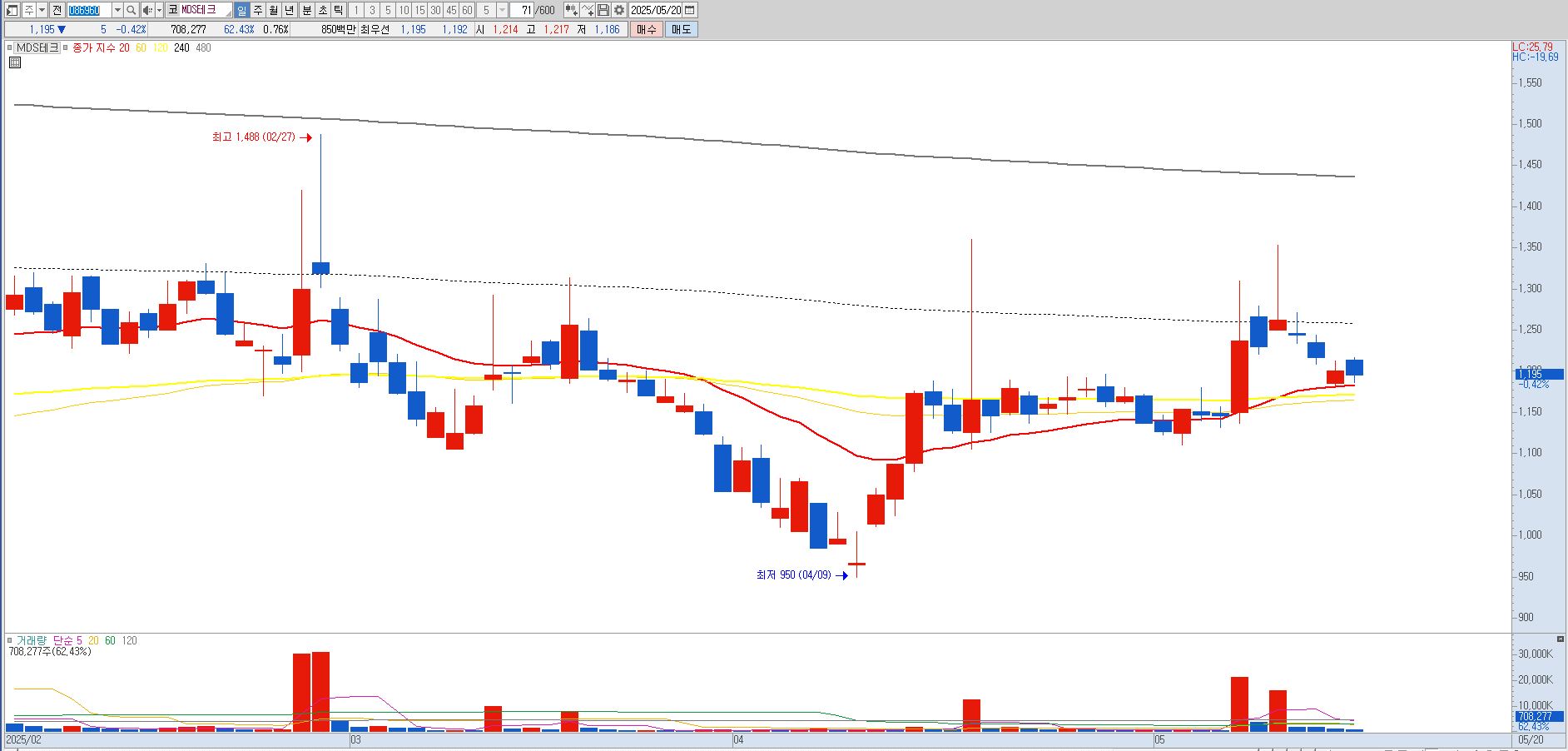The width and height of the screenshot is (1568, 751).
Task: Select the 60 interval button
Action: point(467,10)
